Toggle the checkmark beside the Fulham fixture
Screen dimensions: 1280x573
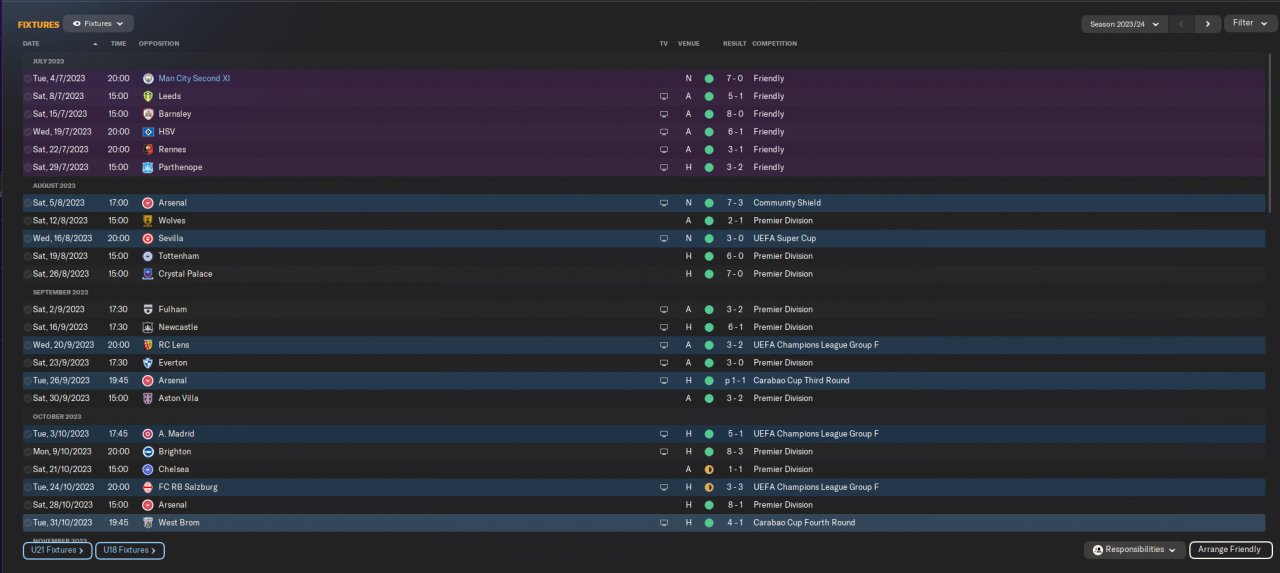click(x=27, y=310)
